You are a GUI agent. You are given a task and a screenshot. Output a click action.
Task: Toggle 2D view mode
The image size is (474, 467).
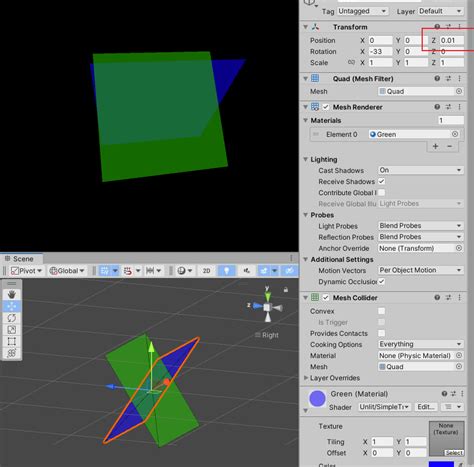(207, 271)
